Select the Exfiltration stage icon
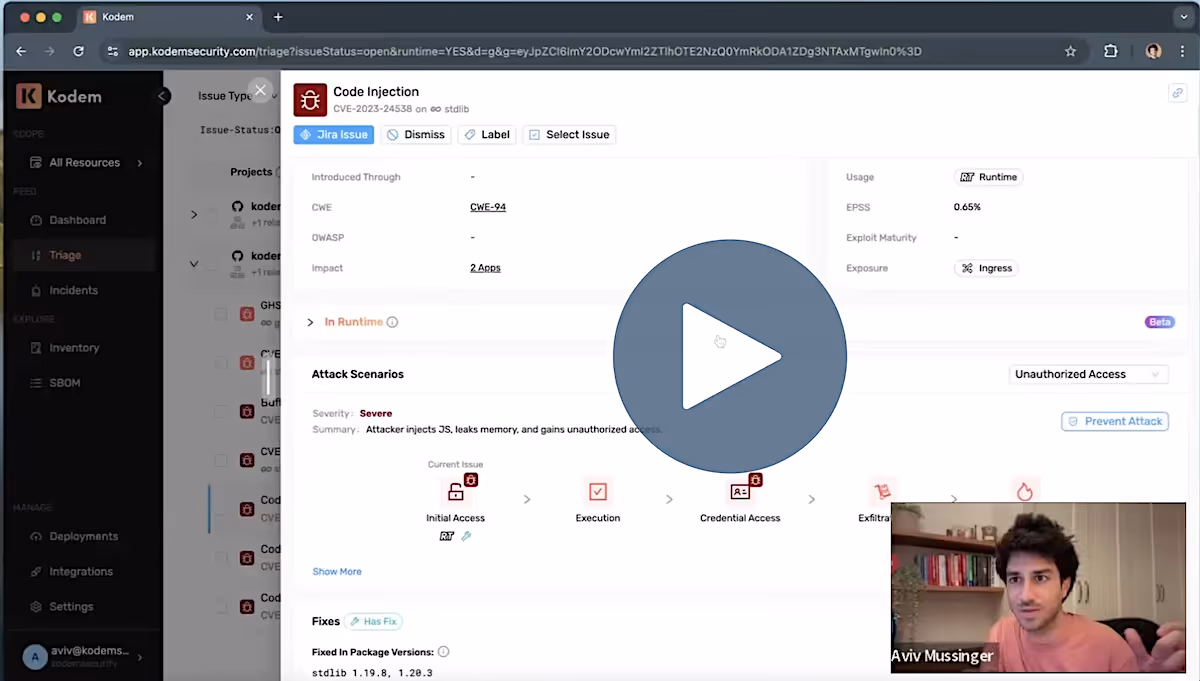The image size is (1200, 681). (882, 492)
